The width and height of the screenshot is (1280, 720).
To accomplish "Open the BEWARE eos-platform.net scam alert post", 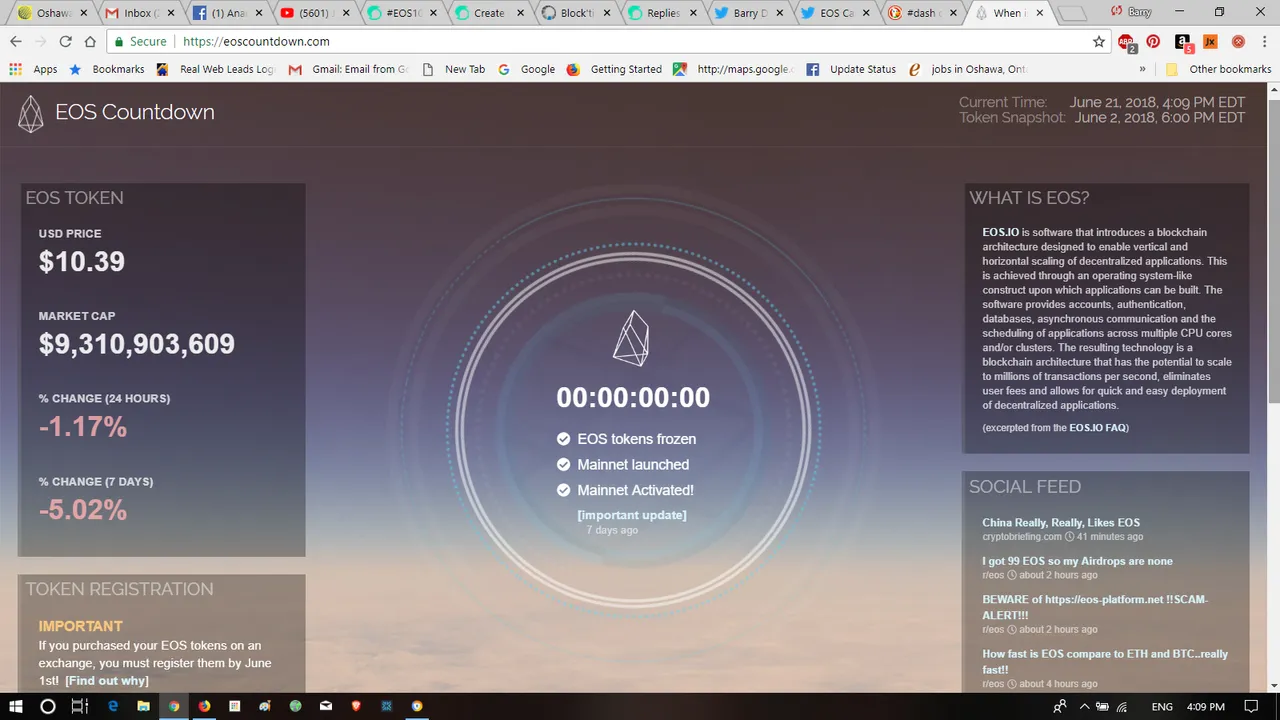I will click(x=1095, y=607).
